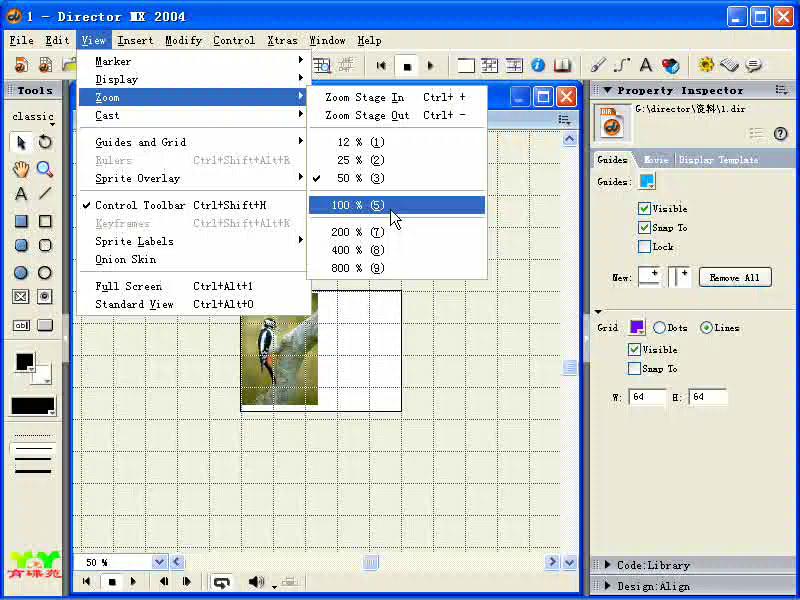800x600 pixels.
Task: Choose Zoom Stage In
Action: point(397,97)
